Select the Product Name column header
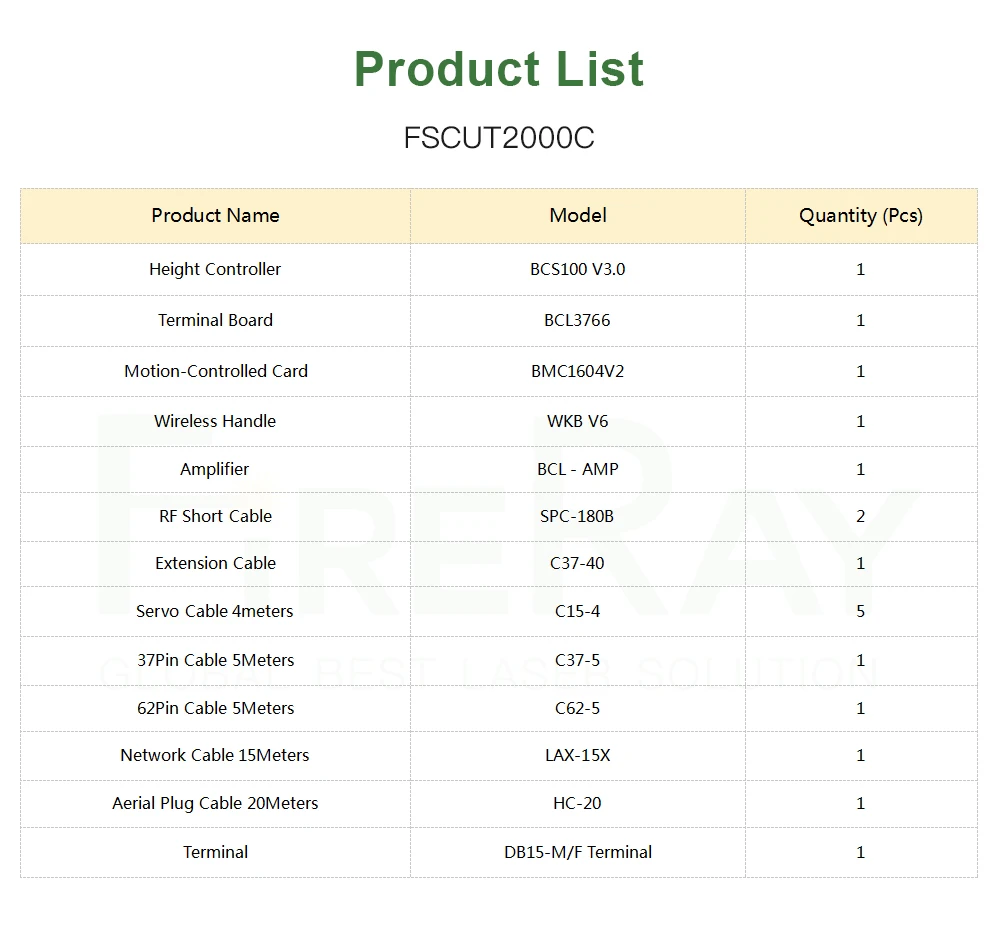 (215, 216)
